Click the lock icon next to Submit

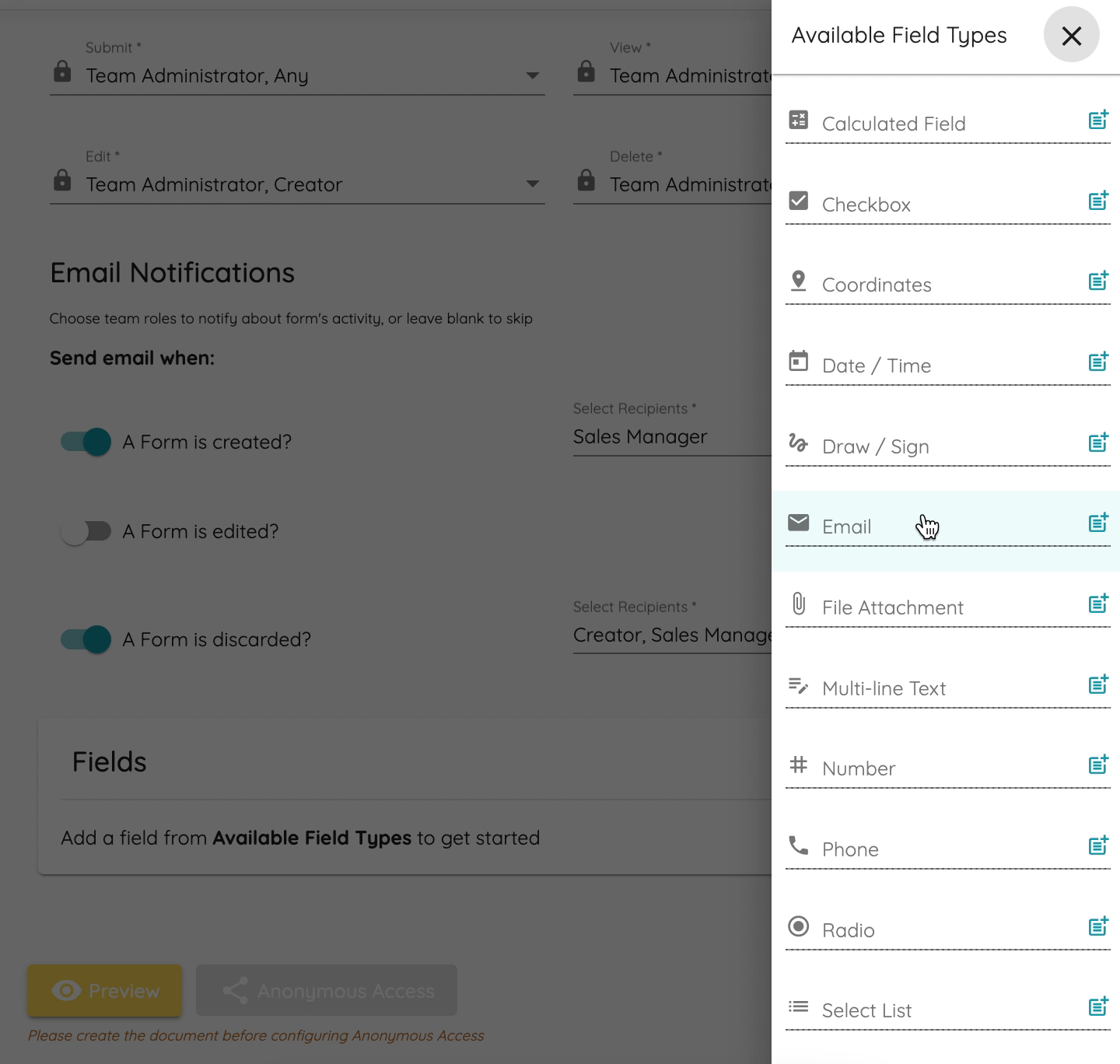click(x=62, y=72)
